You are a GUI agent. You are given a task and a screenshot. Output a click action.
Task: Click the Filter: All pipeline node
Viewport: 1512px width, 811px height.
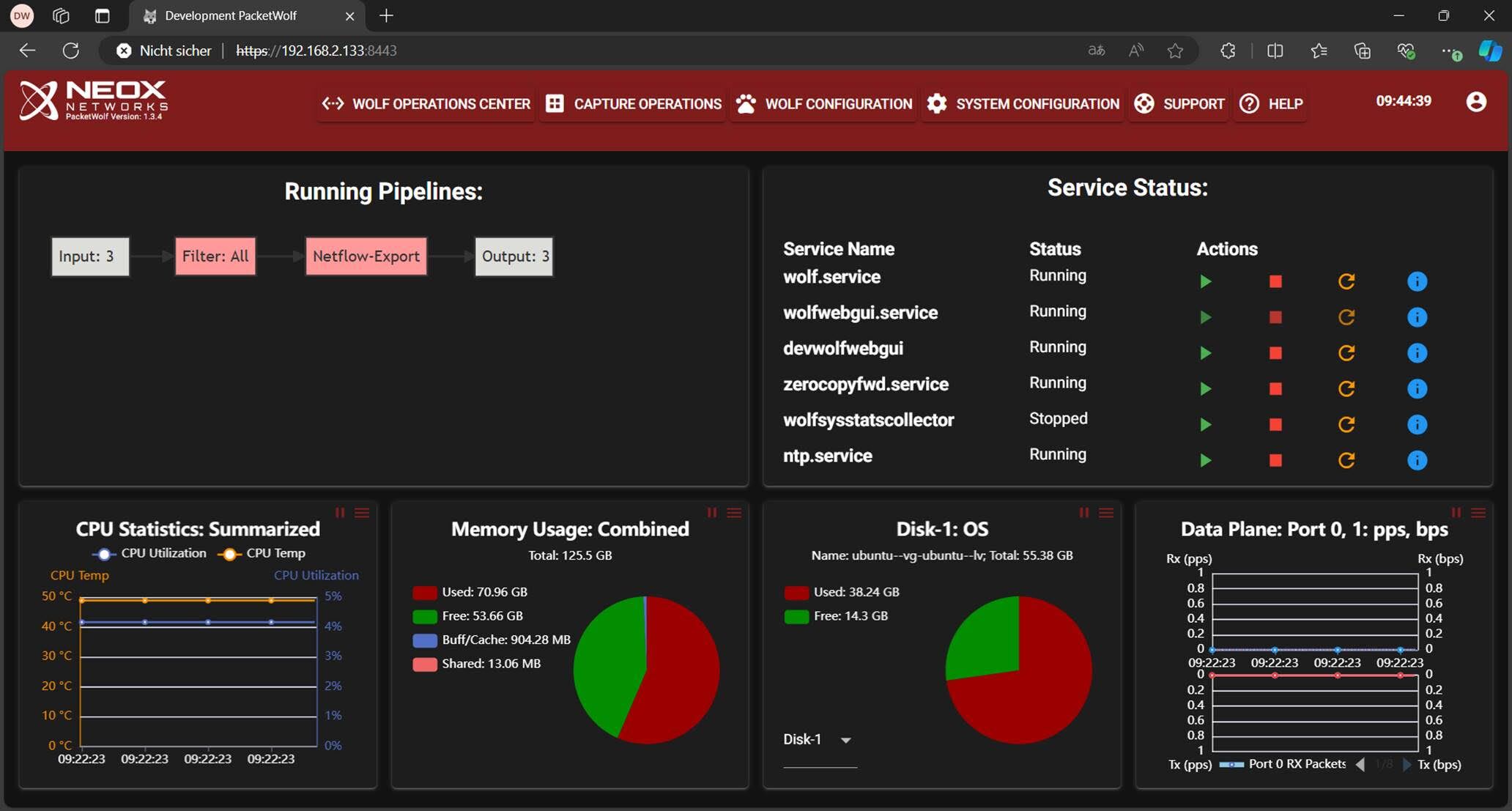click(215, 256)
